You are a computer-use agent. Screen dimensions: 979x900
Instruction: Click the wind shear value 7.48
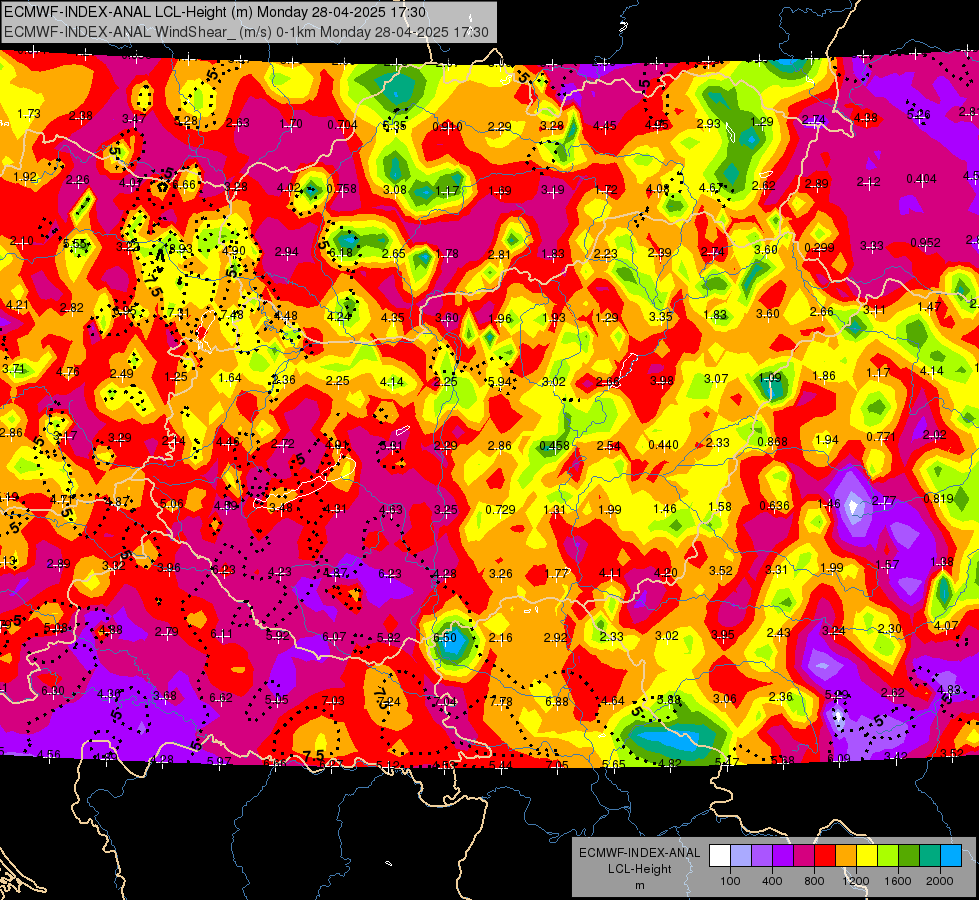coord(232,314)
